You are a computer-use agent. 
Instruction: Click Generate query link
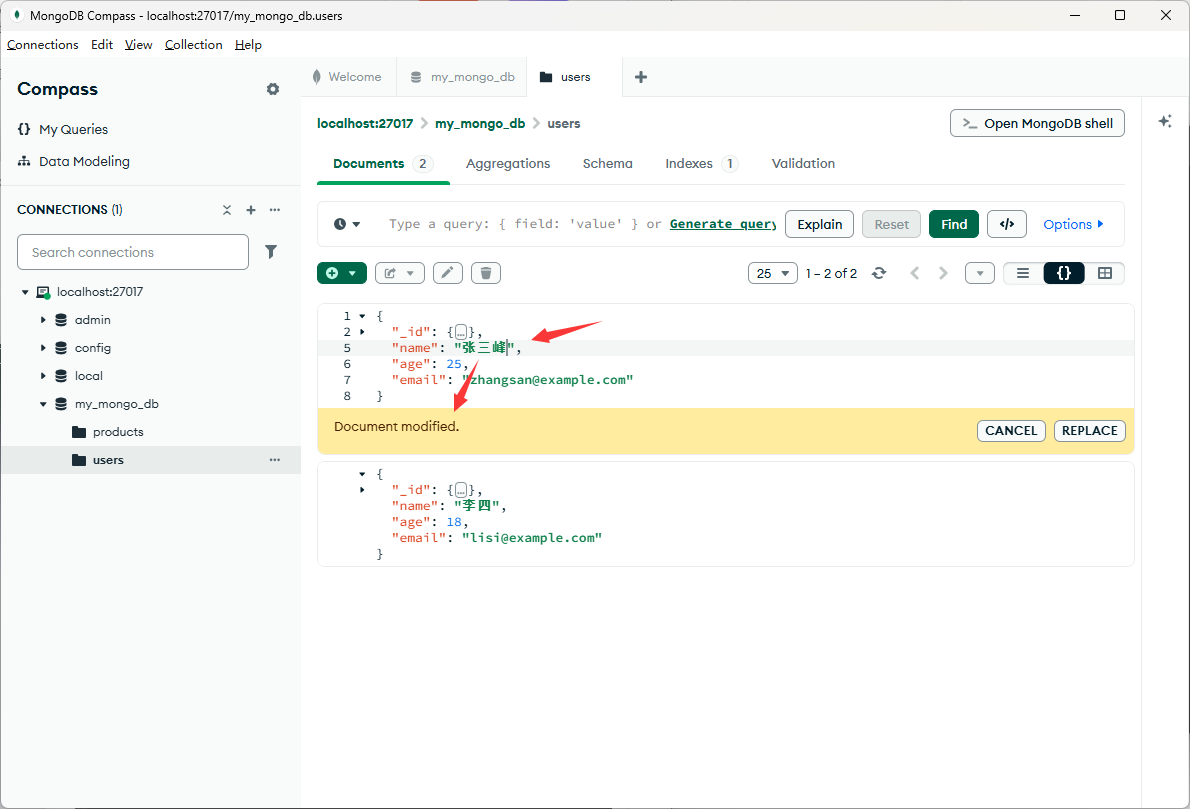(x=722, y=224)
